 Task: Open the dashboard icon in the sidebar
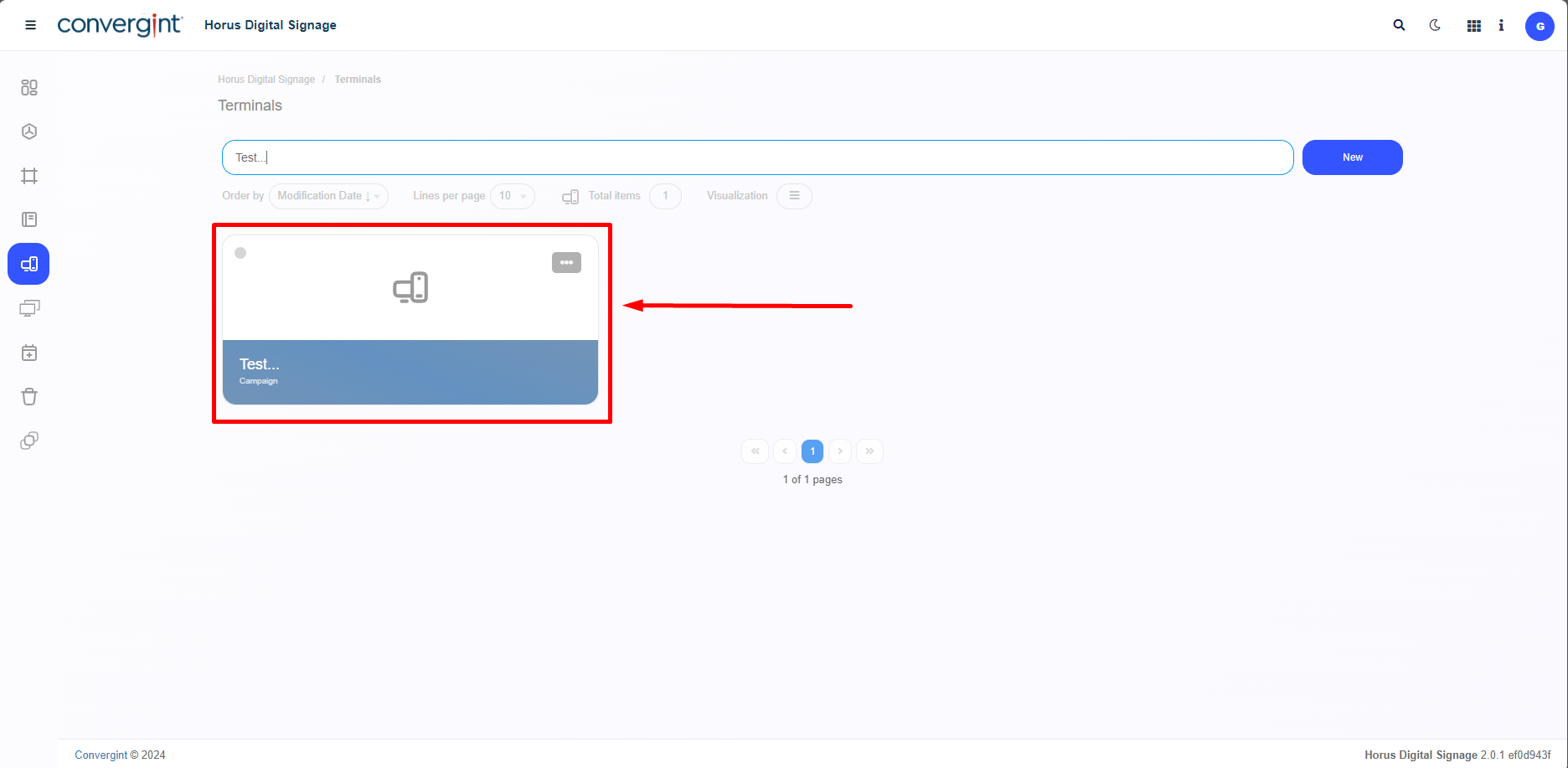tap(29, 88)
